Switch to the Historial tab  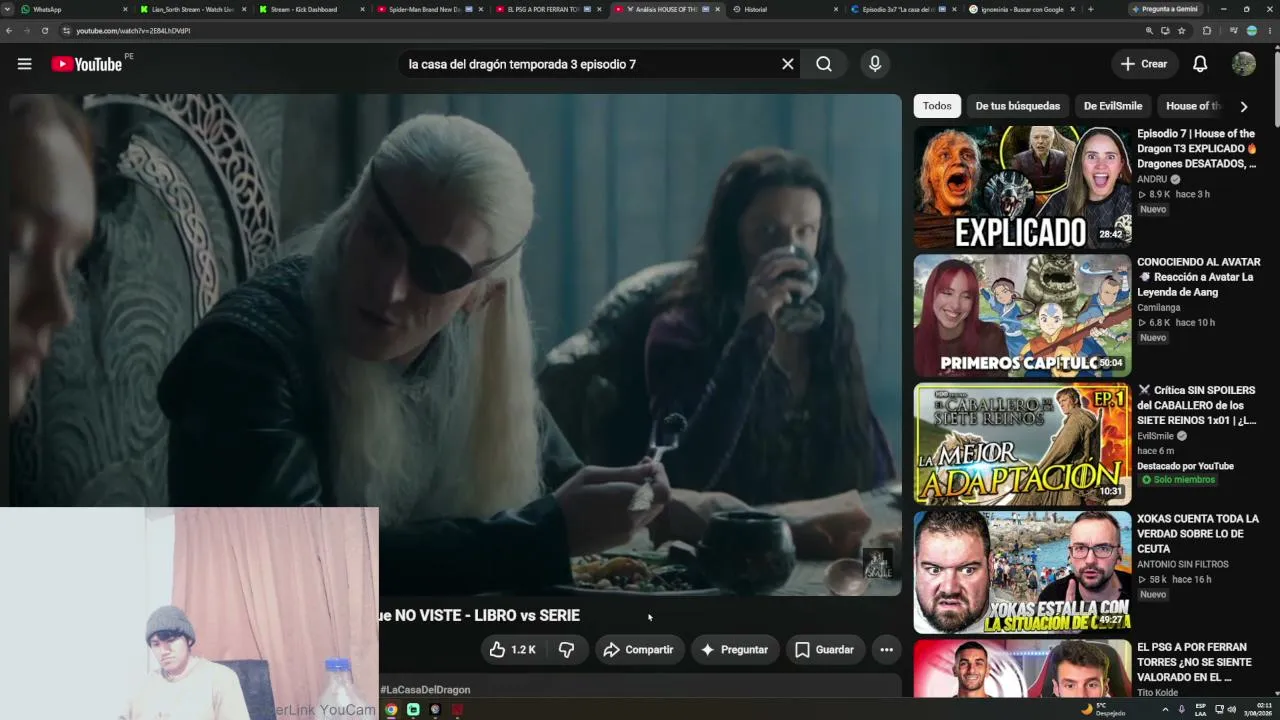(785, 9)
